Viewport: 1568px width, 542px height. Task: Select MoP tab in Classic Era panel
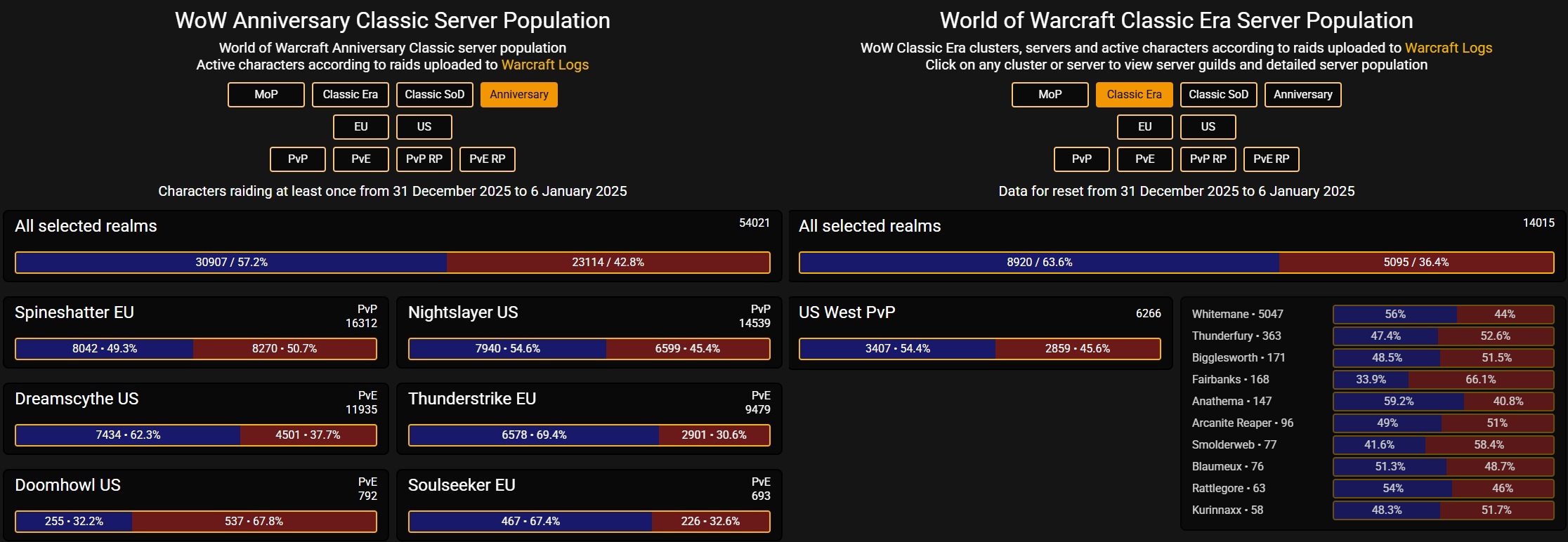click(x=1050, y=95)
